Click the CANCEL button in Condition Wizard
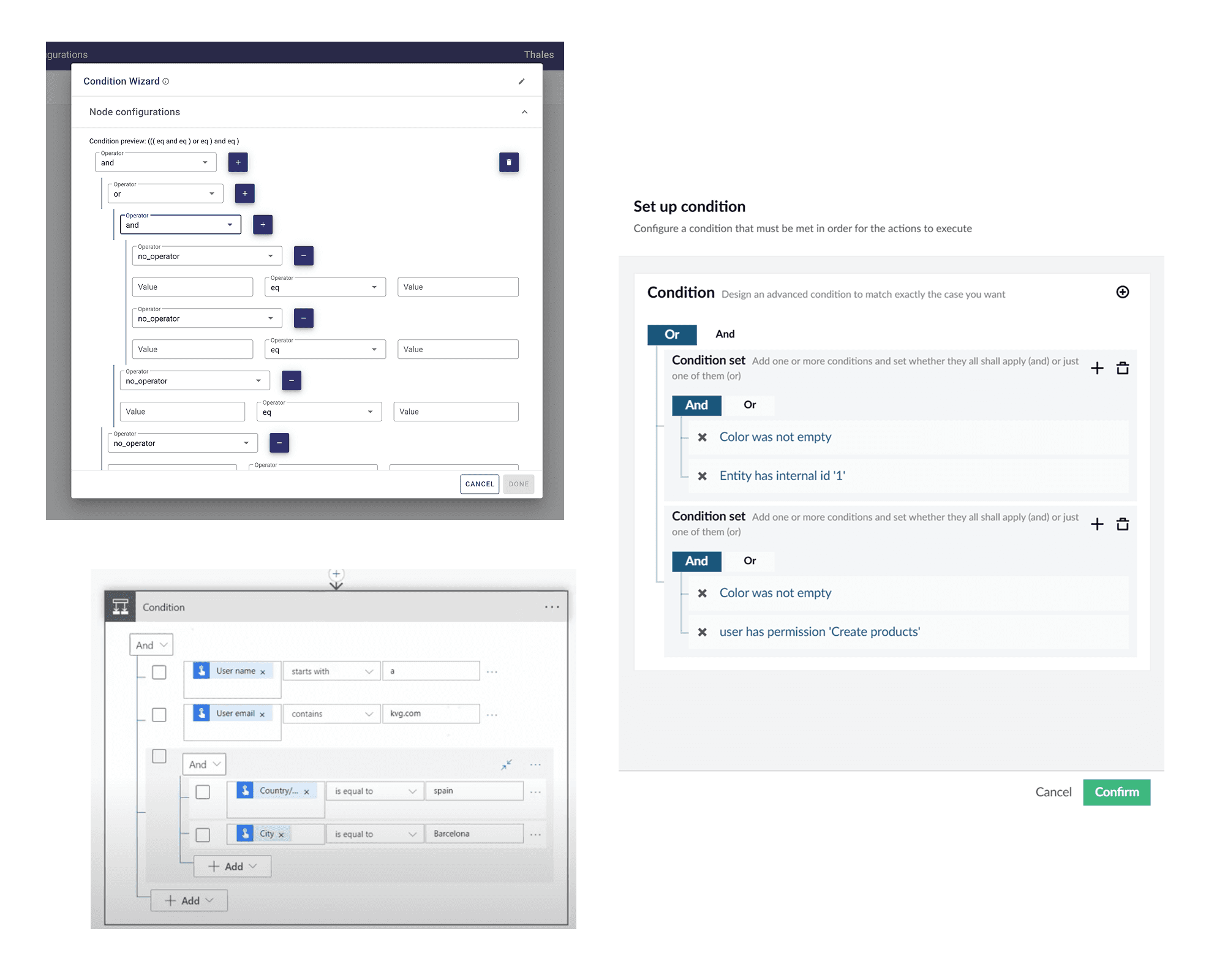This screenshot has width=1225, height=980. [x=480, y=484]
